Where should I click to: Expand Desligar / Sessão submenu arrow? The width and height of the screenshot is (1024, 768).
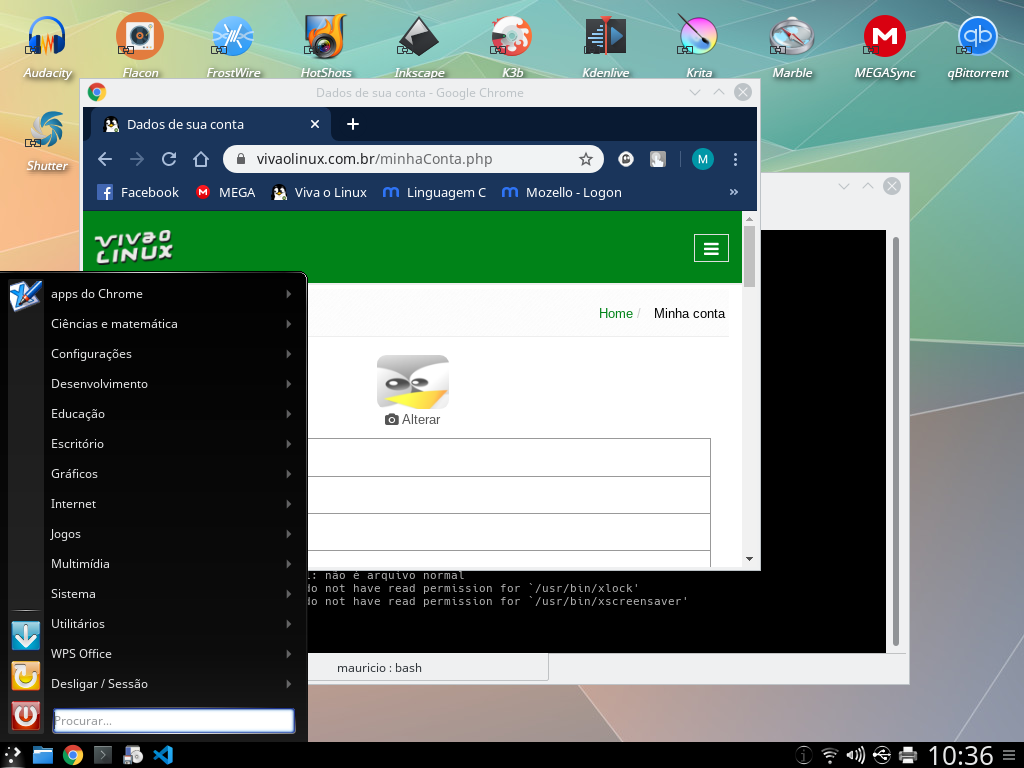point(288,684)
